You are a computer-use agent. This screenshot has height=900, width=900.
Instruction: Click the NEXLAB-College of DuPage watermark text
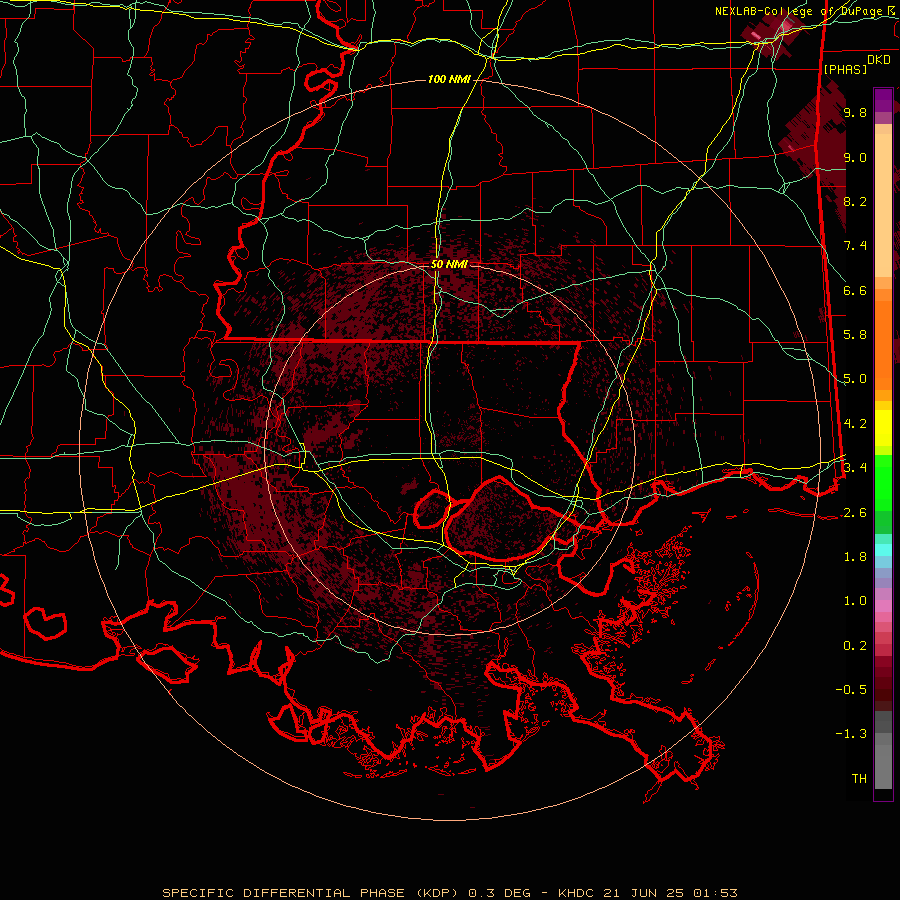pyautogui.click(x=801, y=11)
